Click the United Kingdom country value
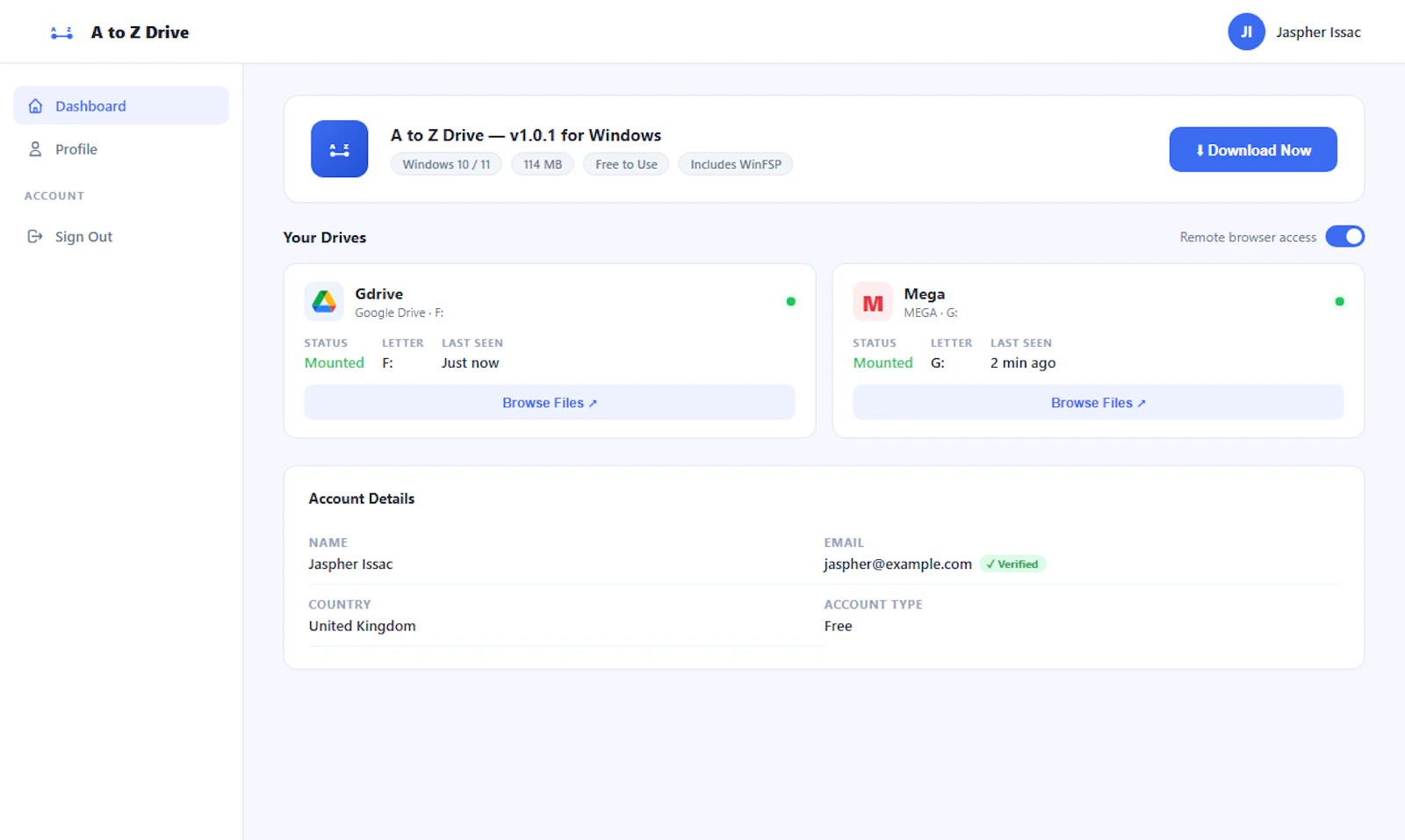 pos(362,626)
